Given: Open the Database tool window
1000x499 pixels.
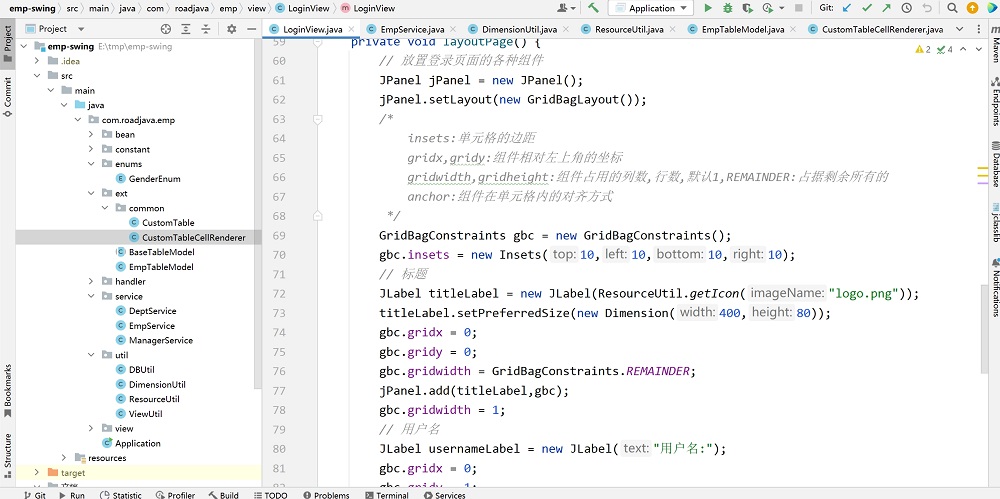Looking at the screenshot, I should pyautogui.click(x=994, y=165).
